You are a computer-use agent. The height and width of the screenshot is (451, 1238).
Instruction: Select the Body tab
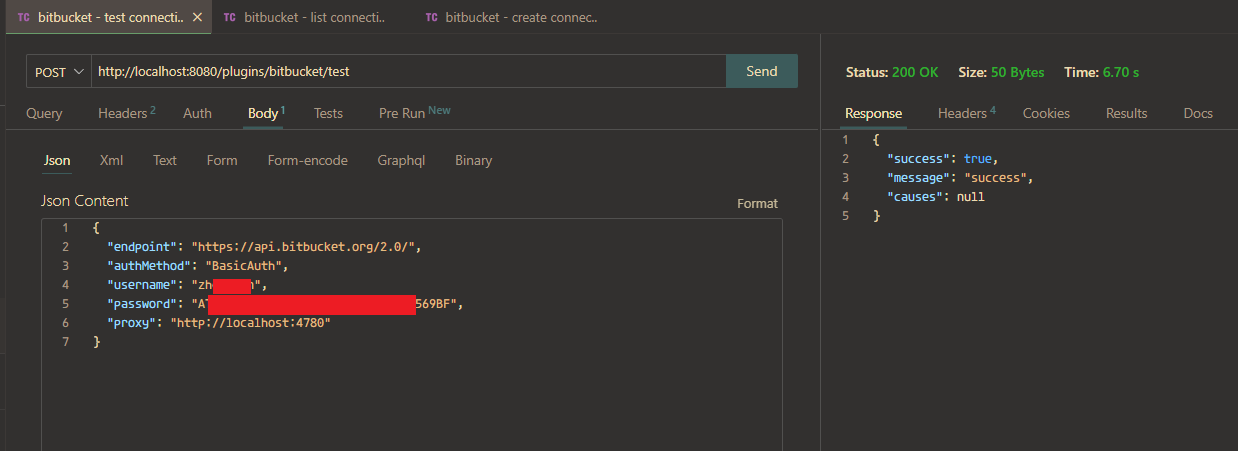[x=266, y=113]
